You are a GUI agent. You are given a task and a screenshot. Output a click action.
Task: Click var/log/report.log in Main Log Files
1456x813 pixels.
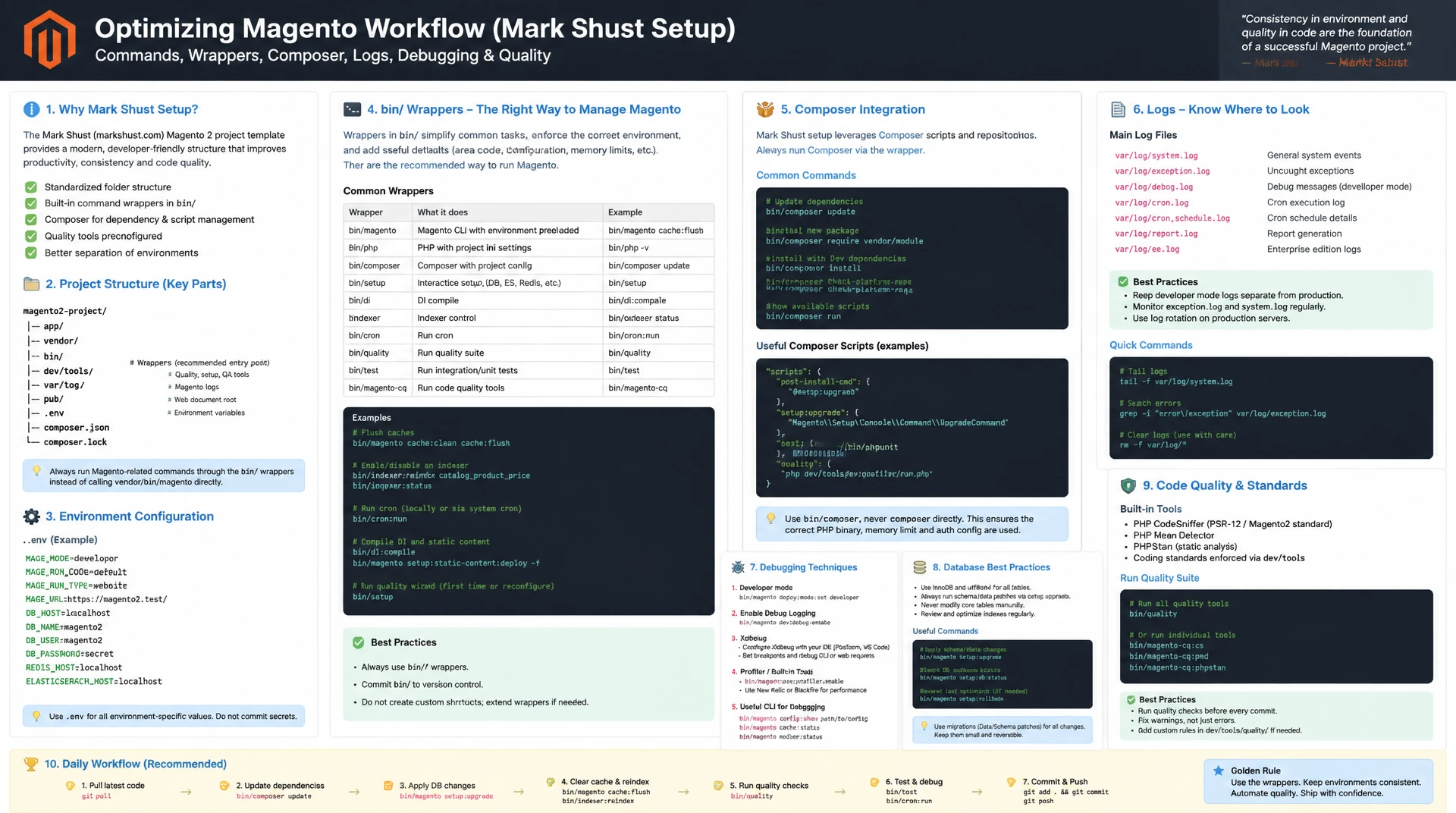[x=1156, y=234]
